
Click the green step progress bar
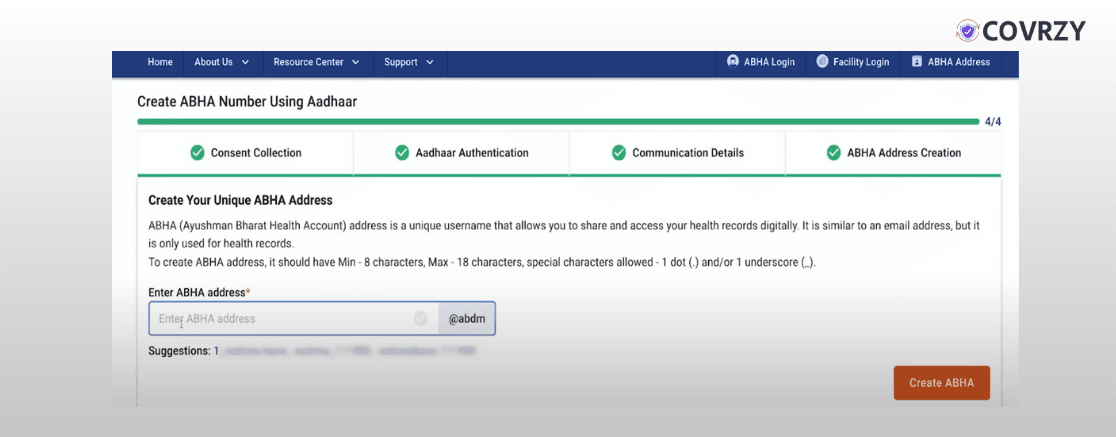[x=557, y=122]
